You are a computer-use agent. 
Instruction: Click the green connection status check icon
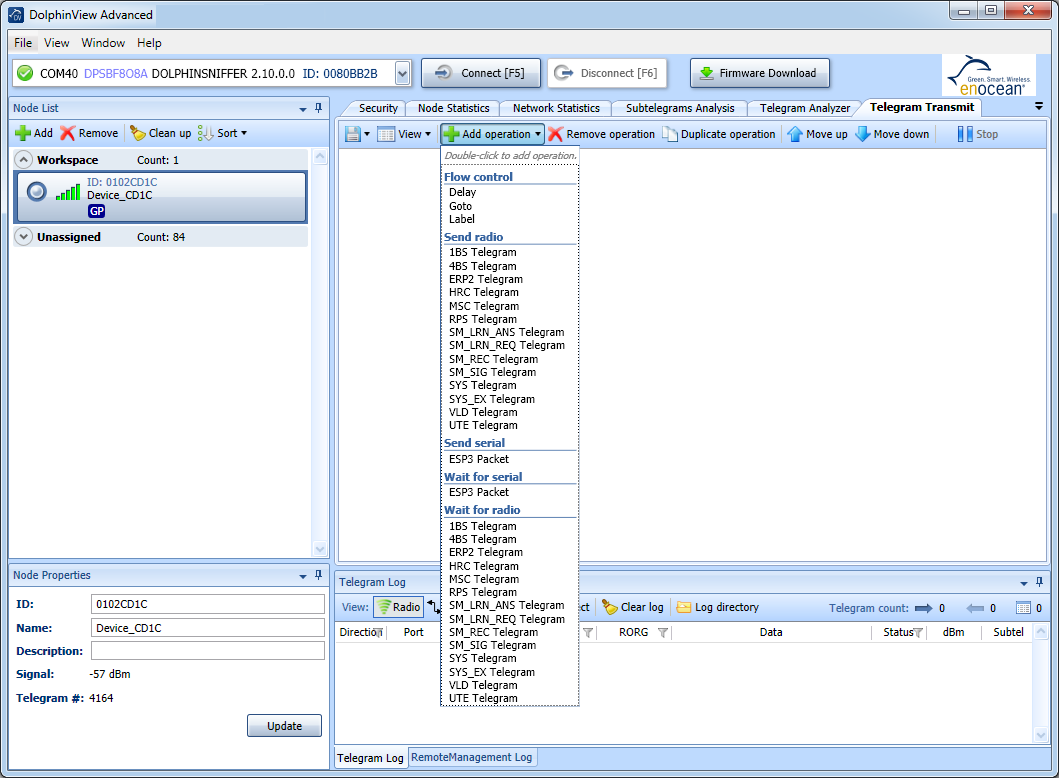pyautogui.click(x=25, y=73)
